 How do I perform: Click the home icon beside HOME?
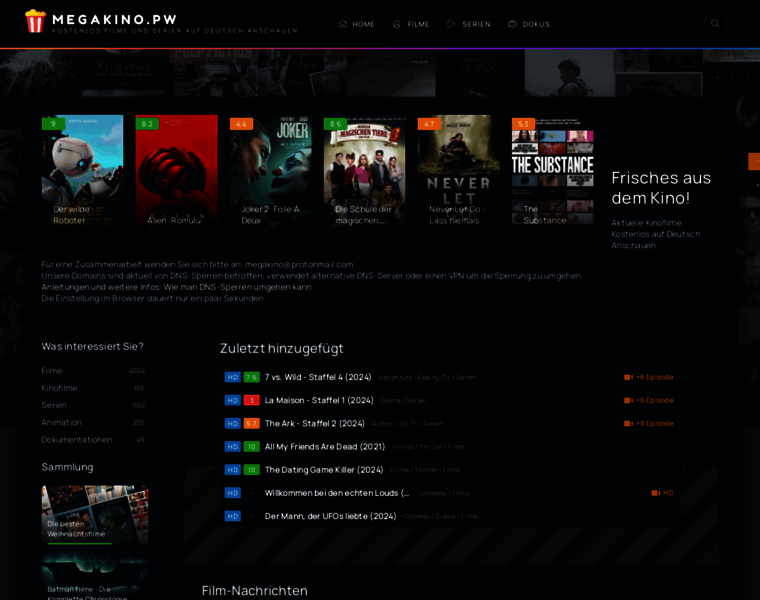[343, 24]
